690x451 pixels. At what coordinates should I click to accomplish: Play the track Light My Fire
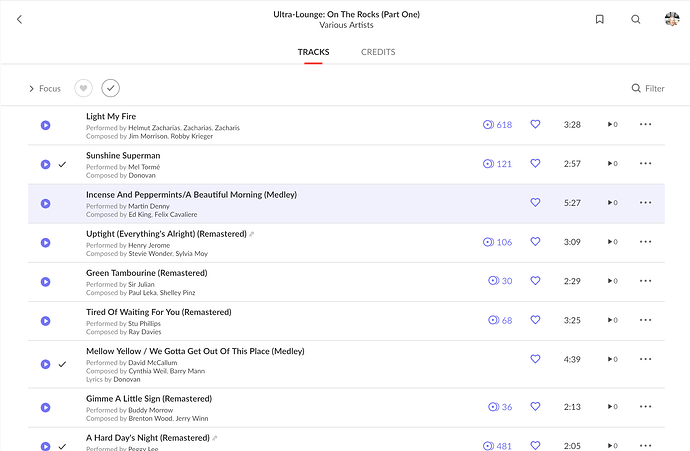click(x=45, y=125)
